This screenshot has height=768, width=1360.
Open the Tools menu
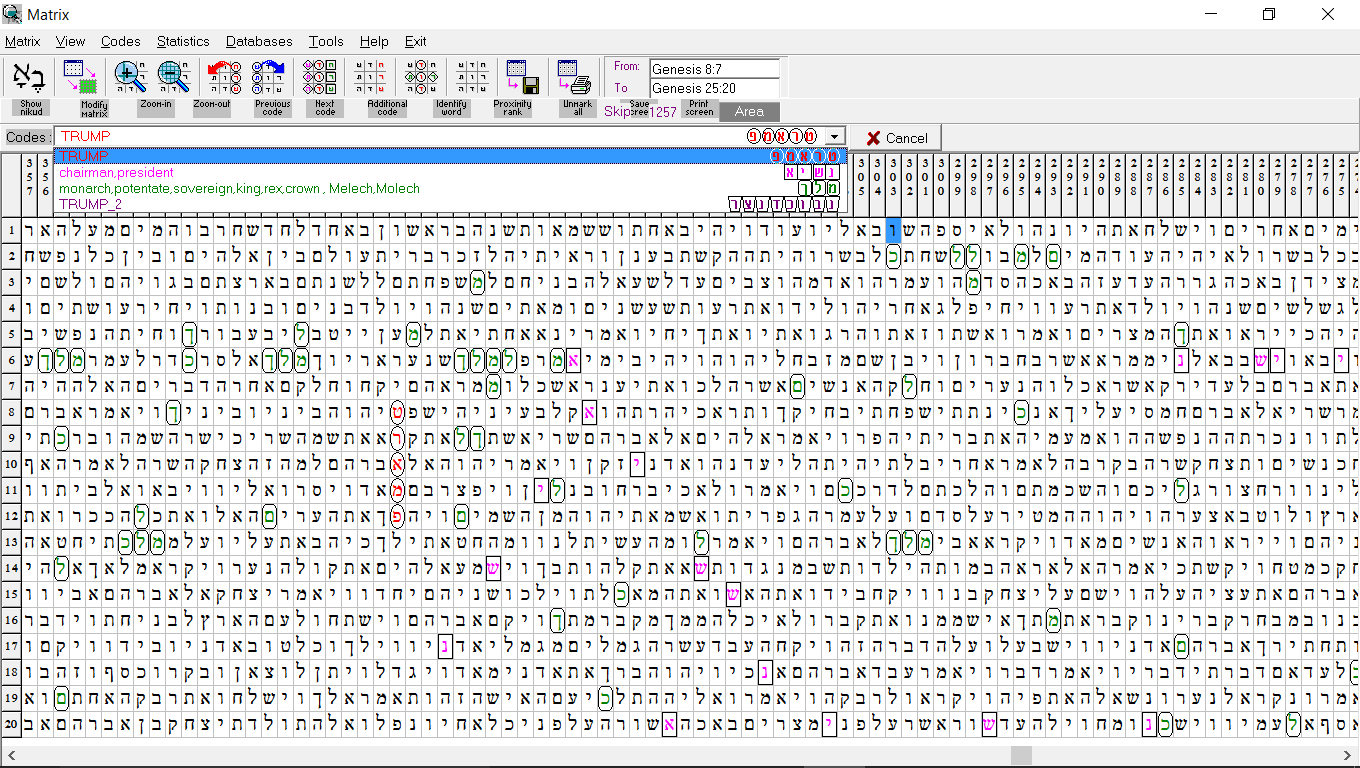click(326, 41)
